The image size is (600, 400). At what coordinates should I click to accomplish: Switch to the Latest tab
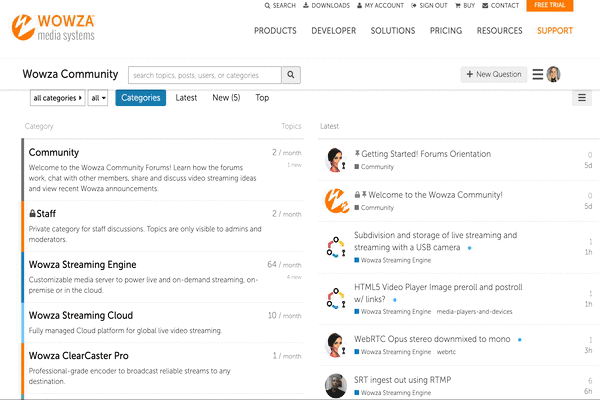[186, 98]
